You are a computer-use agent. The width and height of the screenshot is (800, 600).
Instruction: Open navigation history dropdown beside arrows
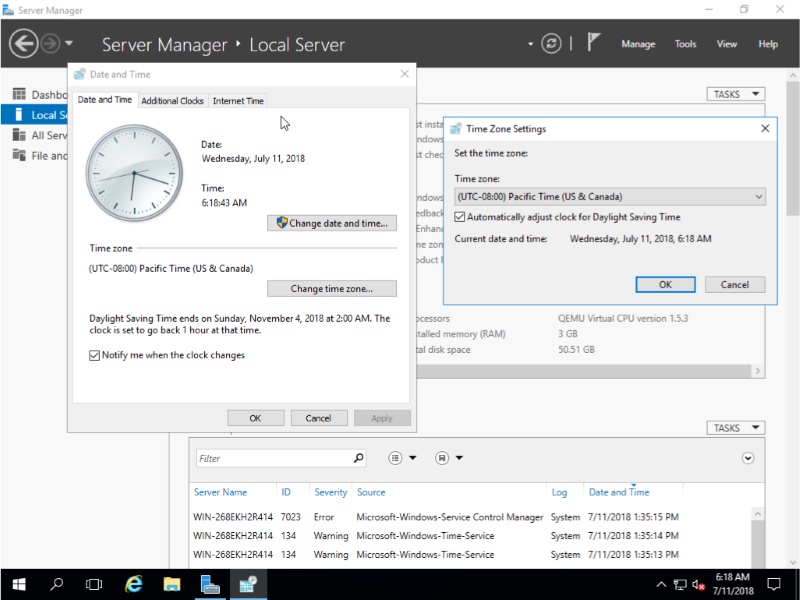point(69,43)
